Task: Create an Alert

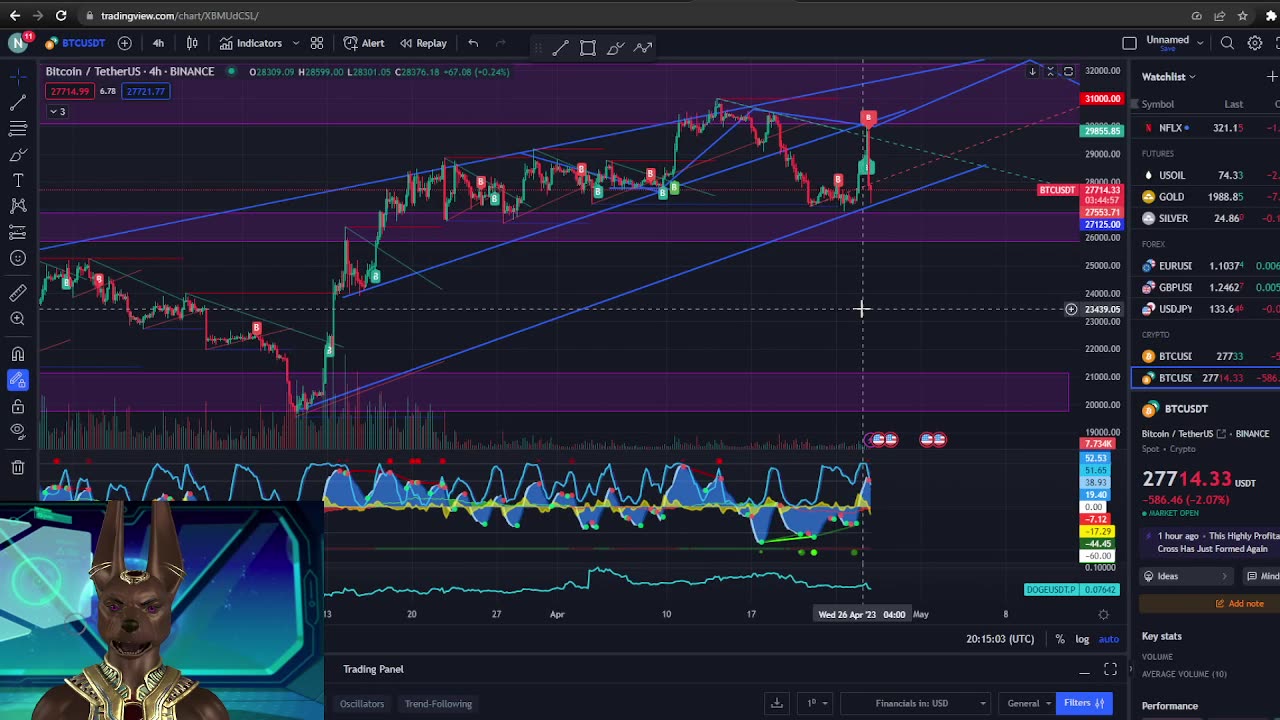Action: [x=364, y=43]
